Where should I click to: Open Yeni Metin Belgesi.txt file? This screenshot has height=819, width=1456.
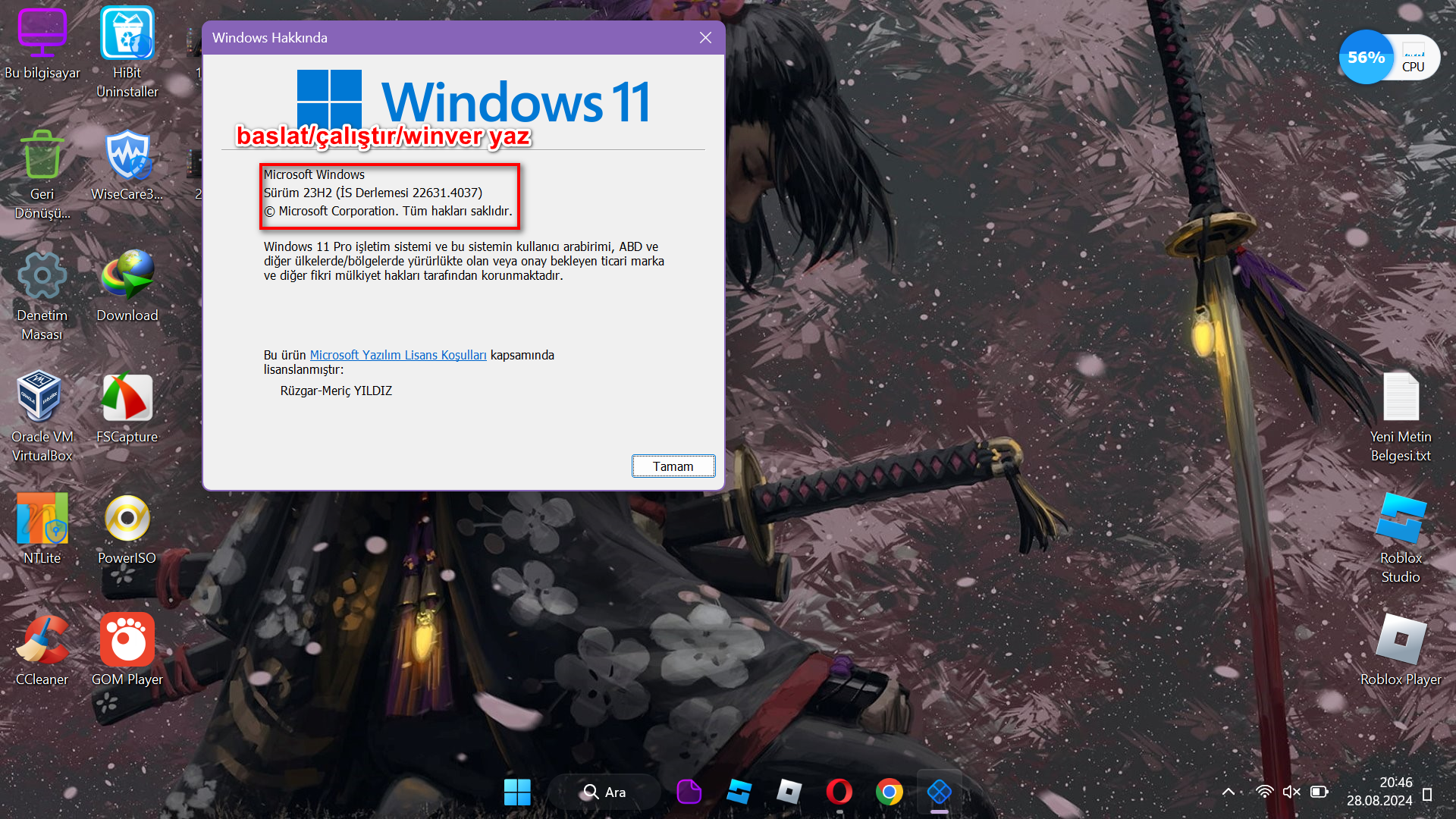click(1400, 397)
